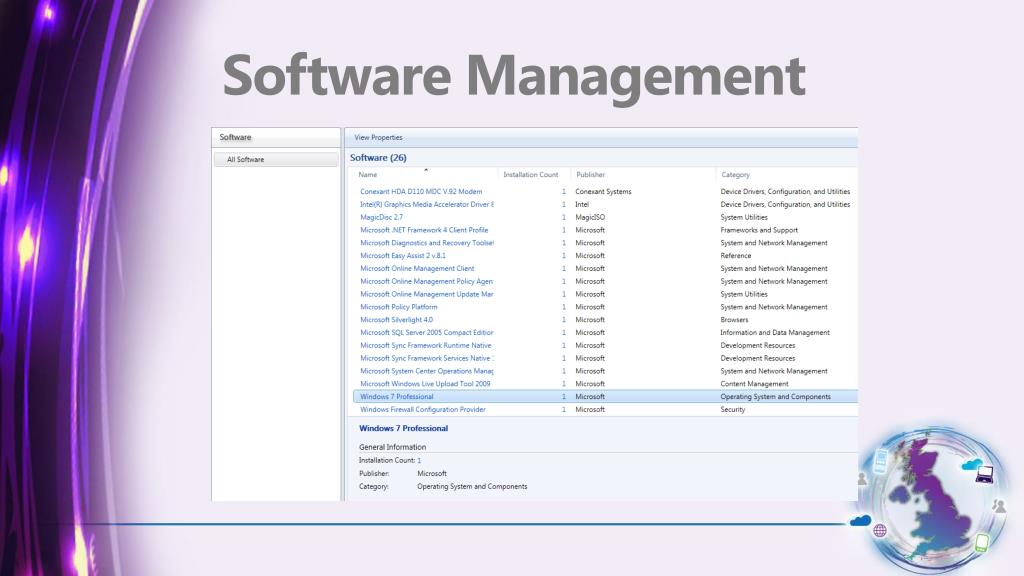Open Microsoft Diagnostics and Recovery Toolset
This screenshot has height=576, width=1024.
[426, 243]
